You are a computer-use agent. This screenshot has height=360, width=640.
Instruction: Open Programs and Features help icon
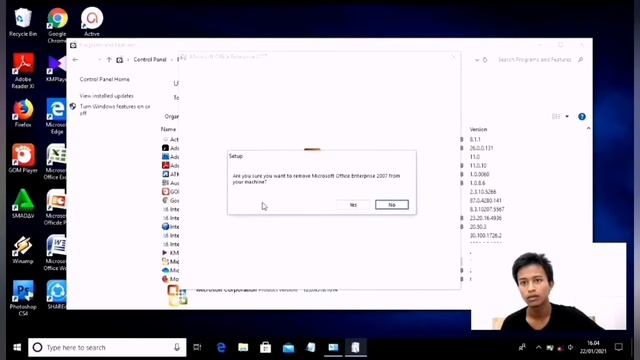(x=582, y=117)
